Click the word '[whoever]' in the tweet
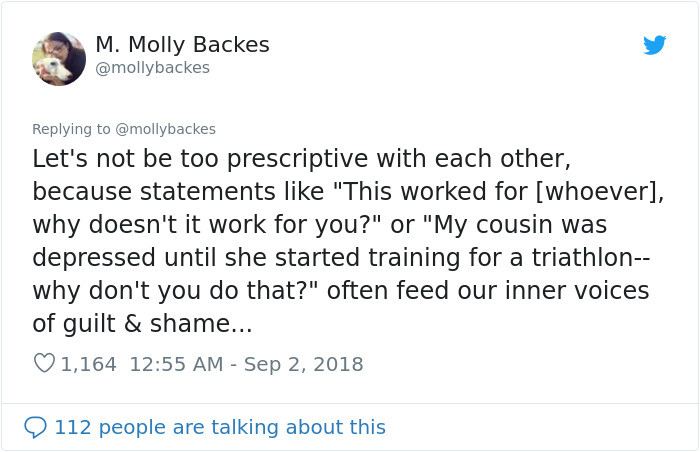Image resolution: width=700 pixels, height=452 pixels. point(599,192)
